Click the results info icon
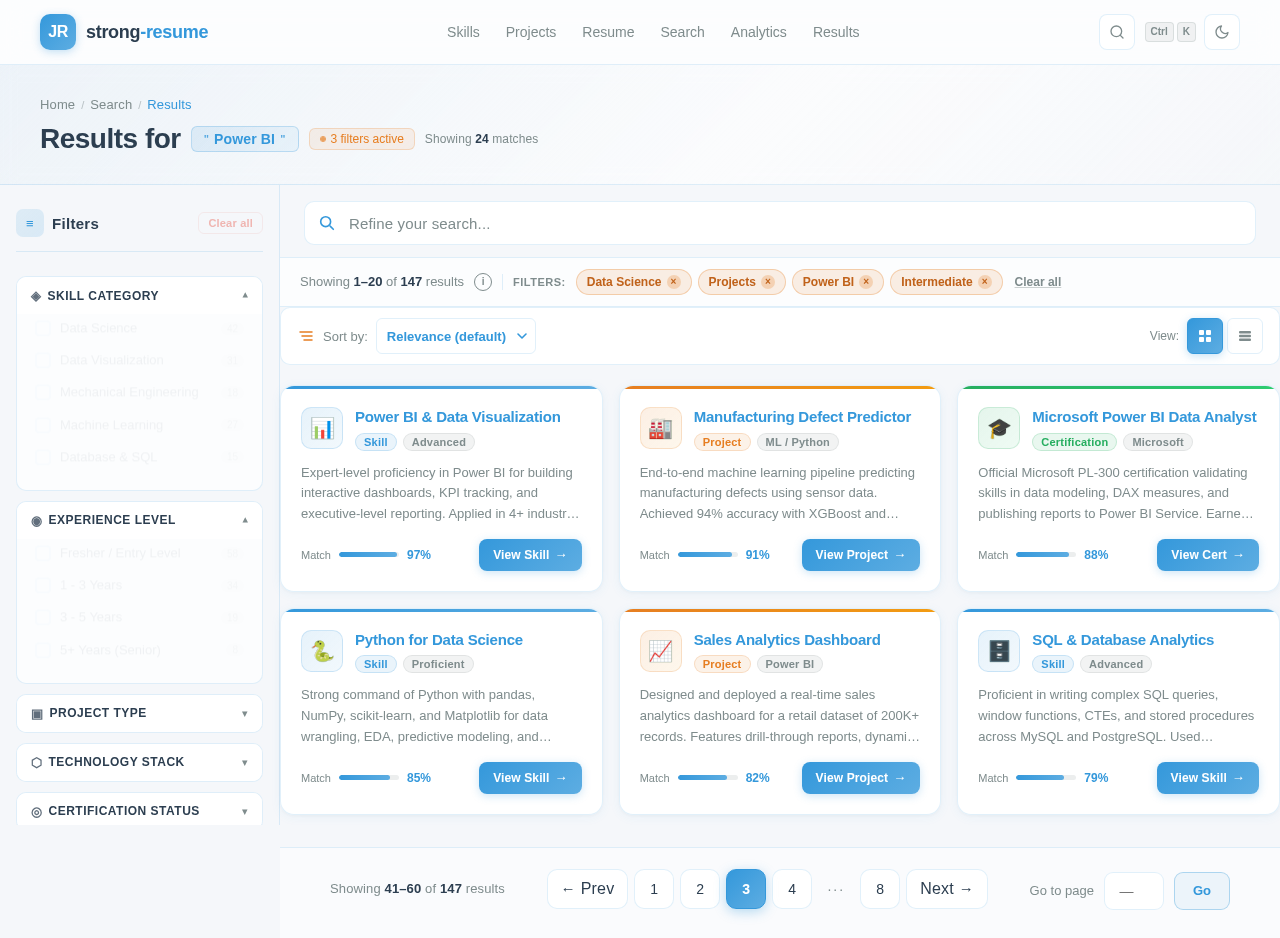Screen dimensions: 1280x938 (483, 282)
